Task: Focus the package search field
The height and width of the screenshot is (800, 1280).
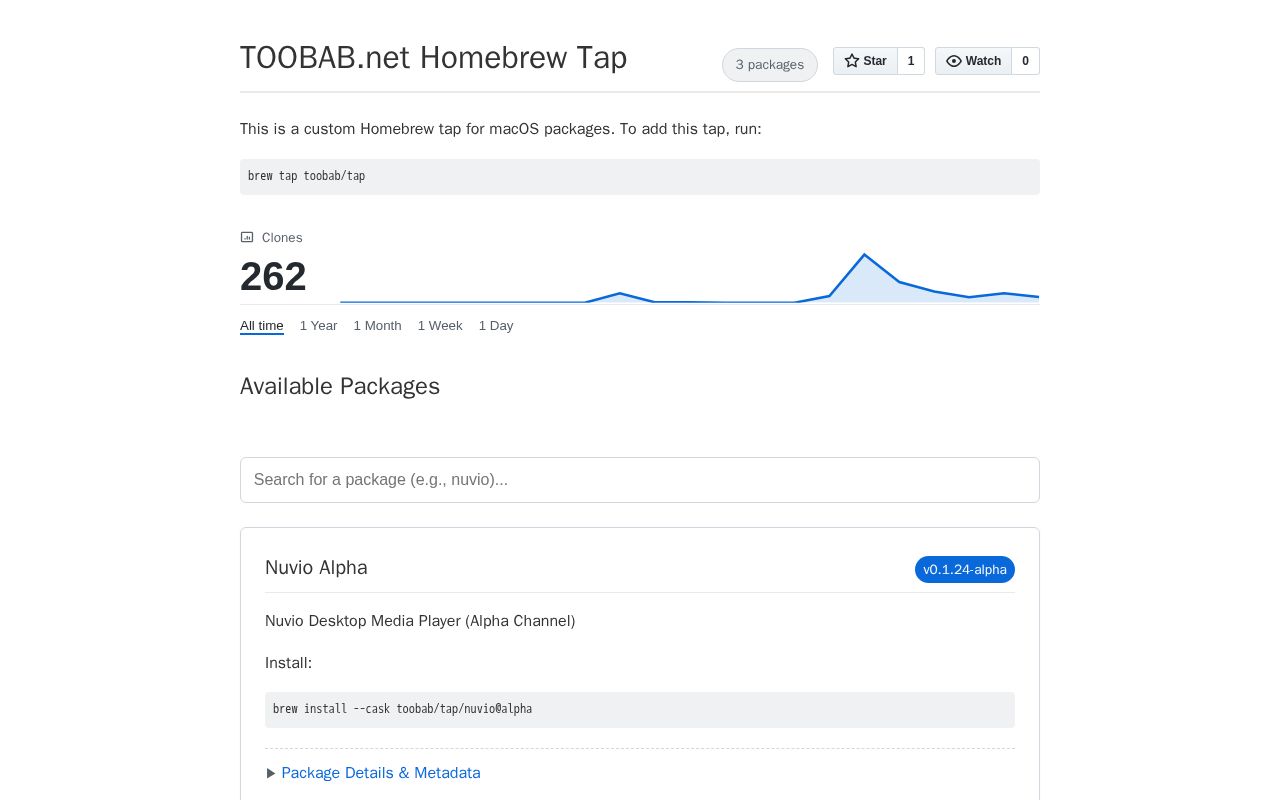Action: click(640, 480)
